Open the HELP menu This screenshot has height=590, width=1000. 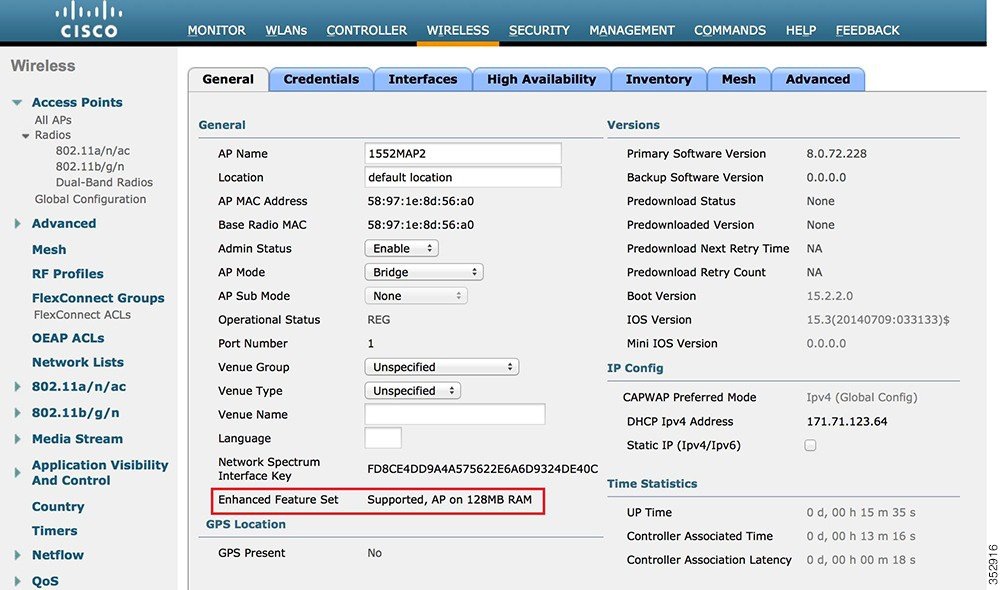800,30
